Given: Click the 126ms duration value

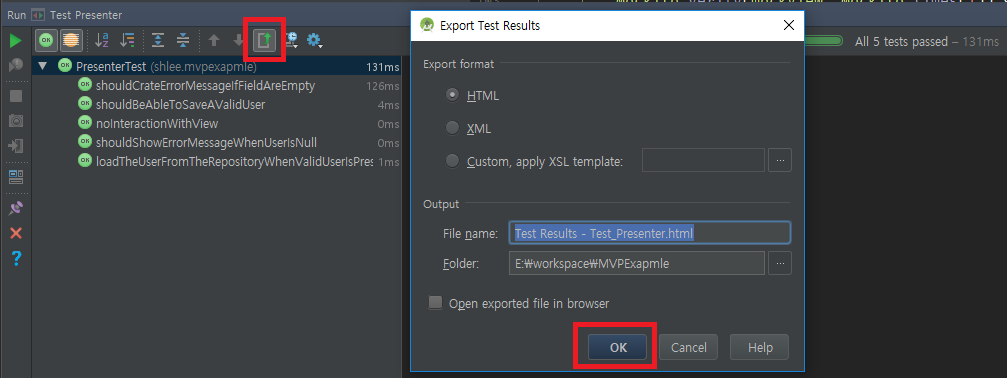Looking at the screenshot, I should [x=383, y=85].
